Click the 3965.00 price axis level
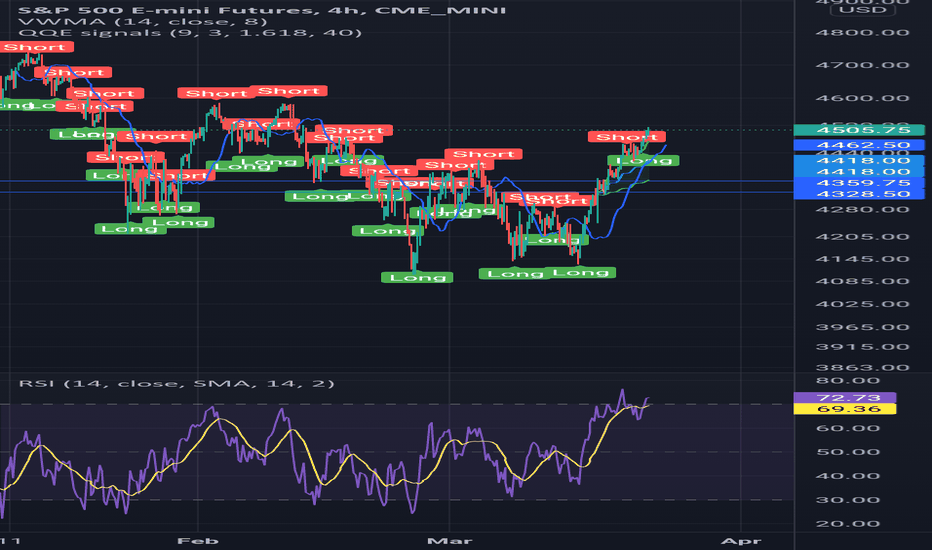 point(862,327)
